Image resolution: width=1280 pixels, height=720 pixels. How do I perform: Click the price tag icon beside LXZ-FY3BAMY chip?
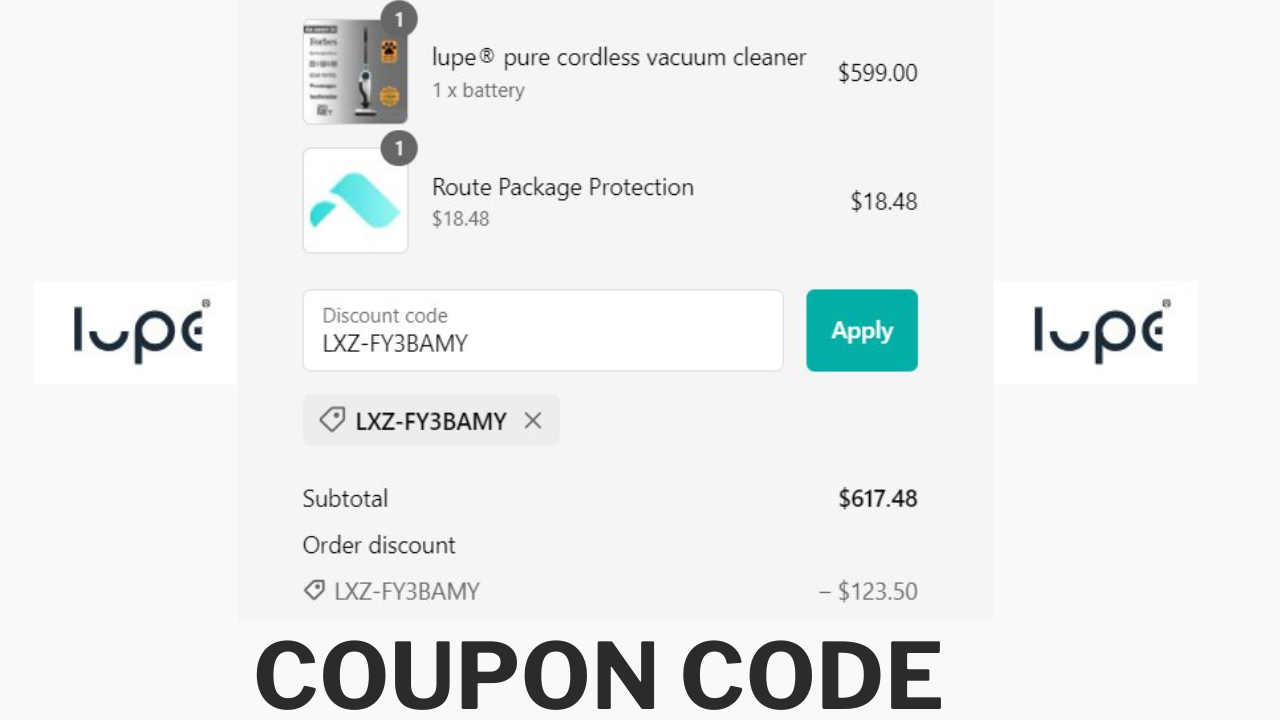coord(334,420)
